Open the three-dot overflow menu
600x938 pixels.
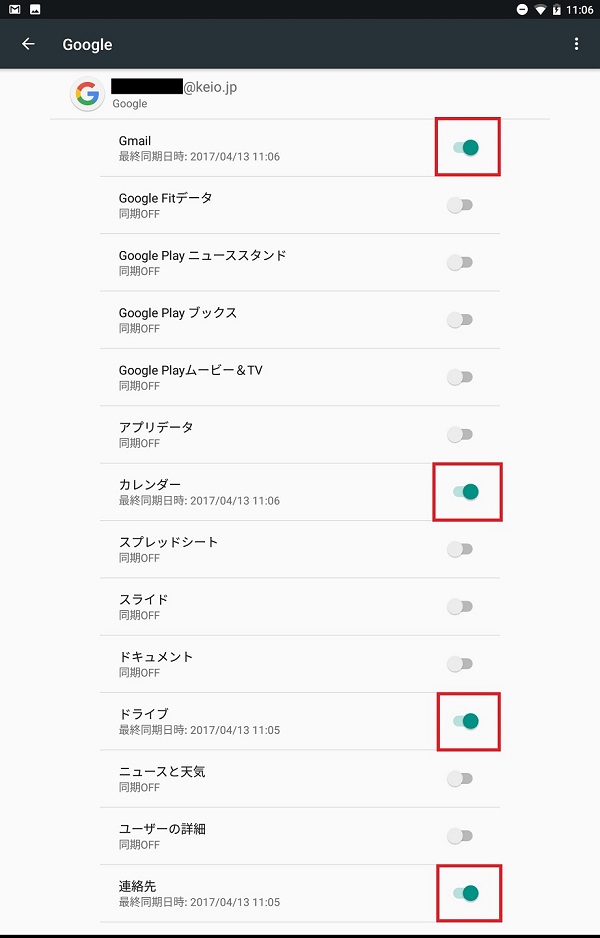point(576,44)
